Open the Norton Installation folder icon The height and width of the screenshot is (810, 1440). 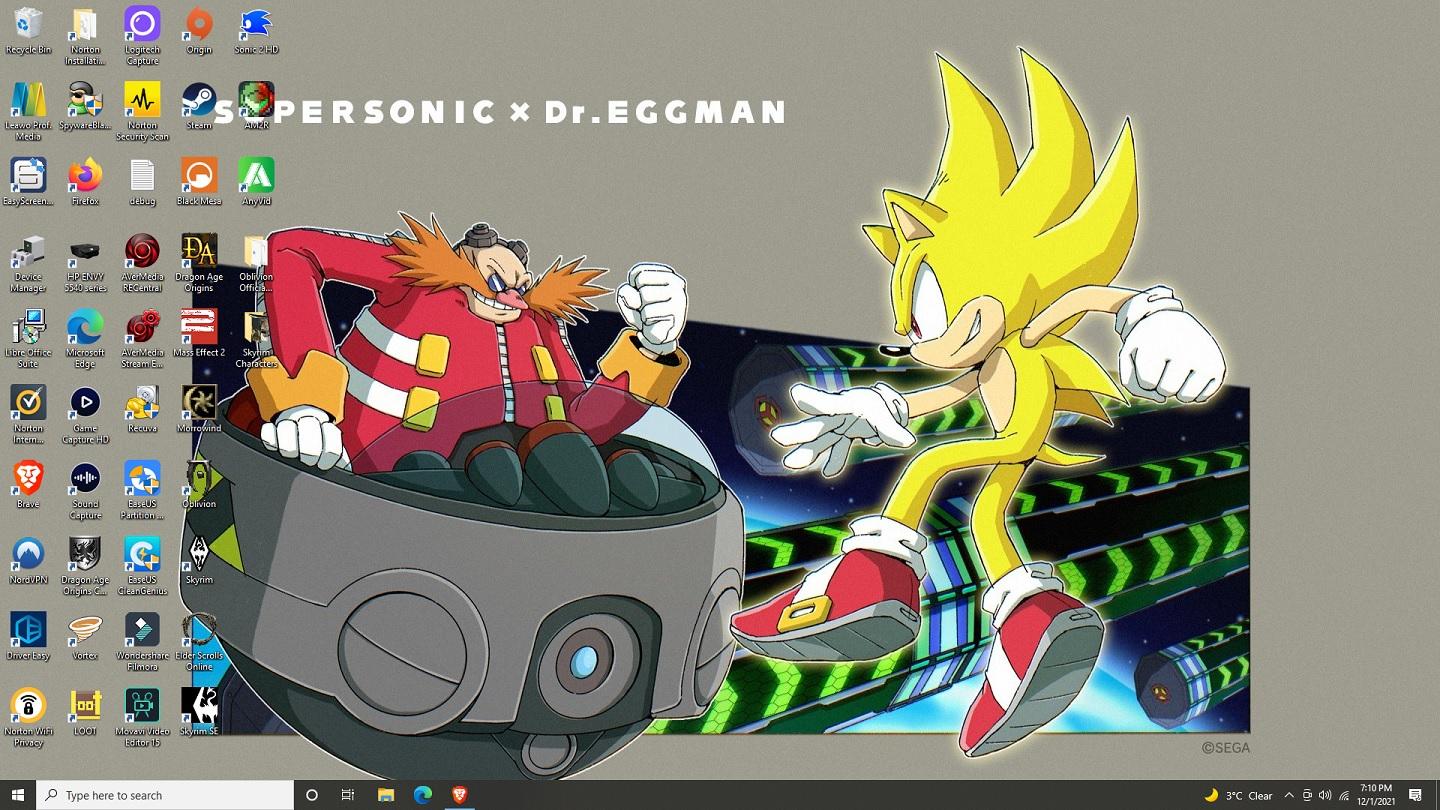pos(85,36)
